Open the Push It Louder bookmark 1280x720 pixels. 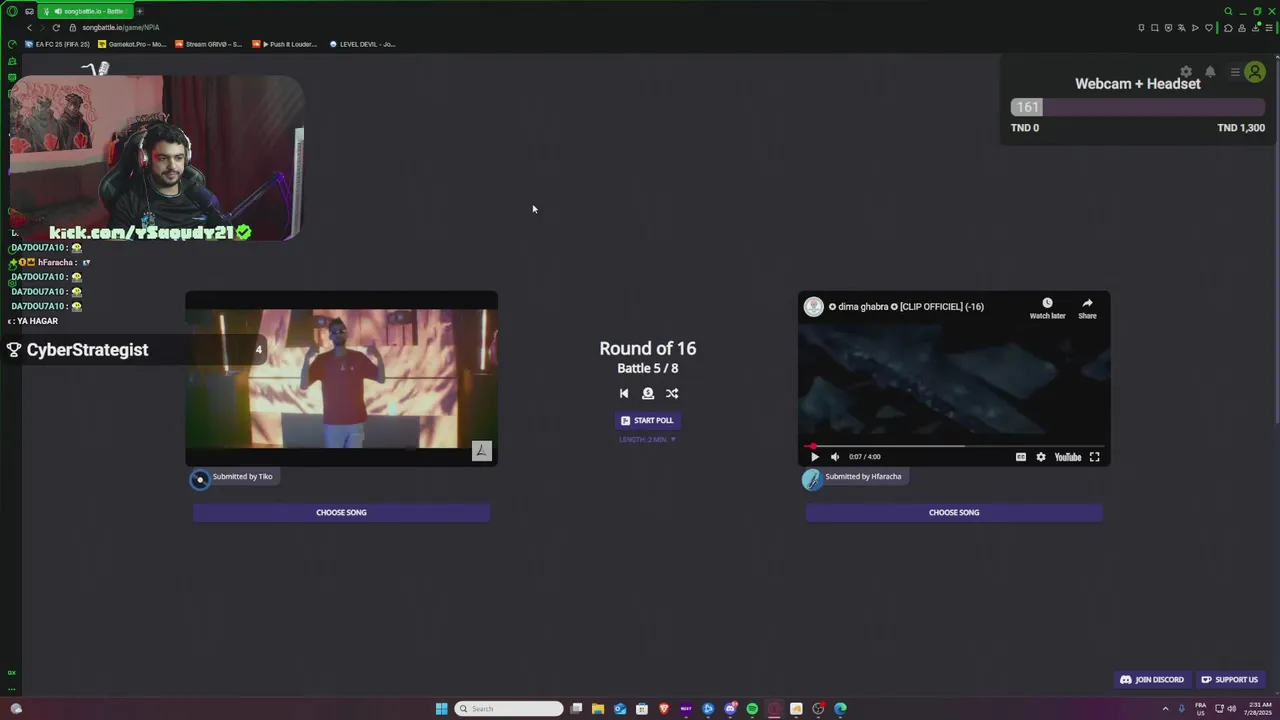click(x=285, y=44)
